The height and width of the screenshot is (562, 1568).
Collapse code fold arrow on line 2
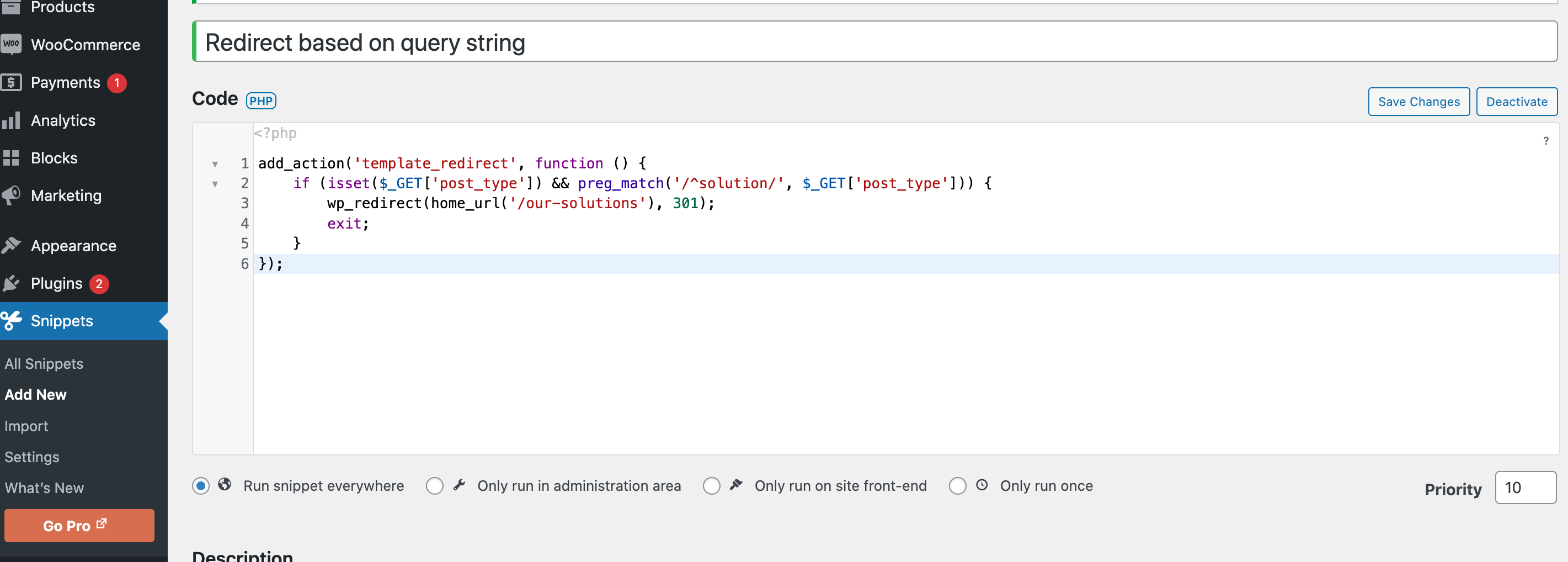click(215, 184)
